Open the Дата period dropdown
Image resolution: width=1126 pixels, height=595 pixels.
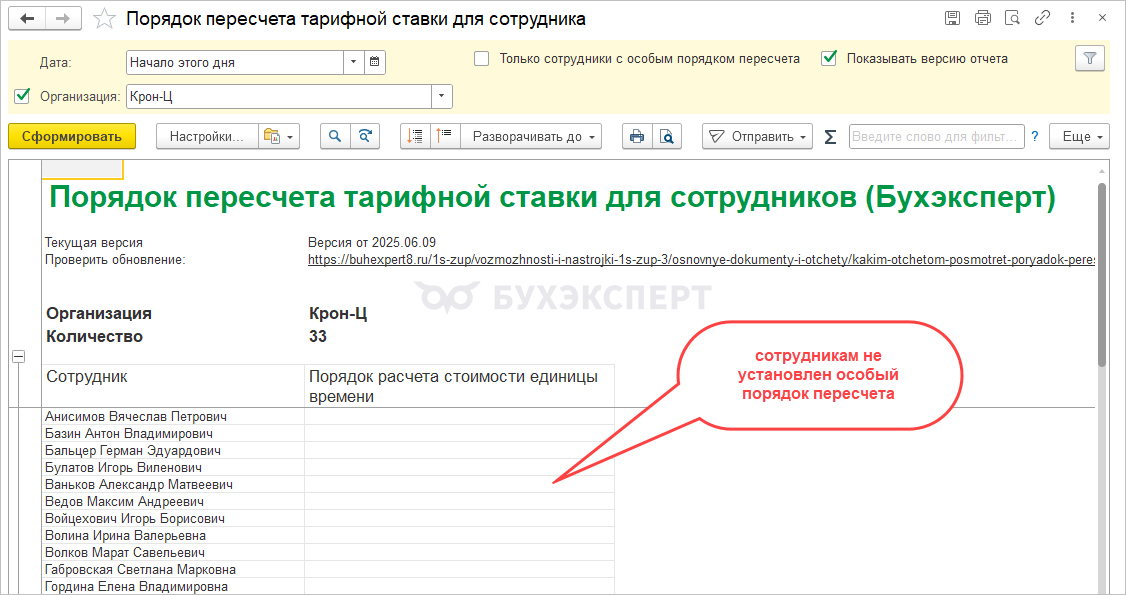click(x=353, y=62)
